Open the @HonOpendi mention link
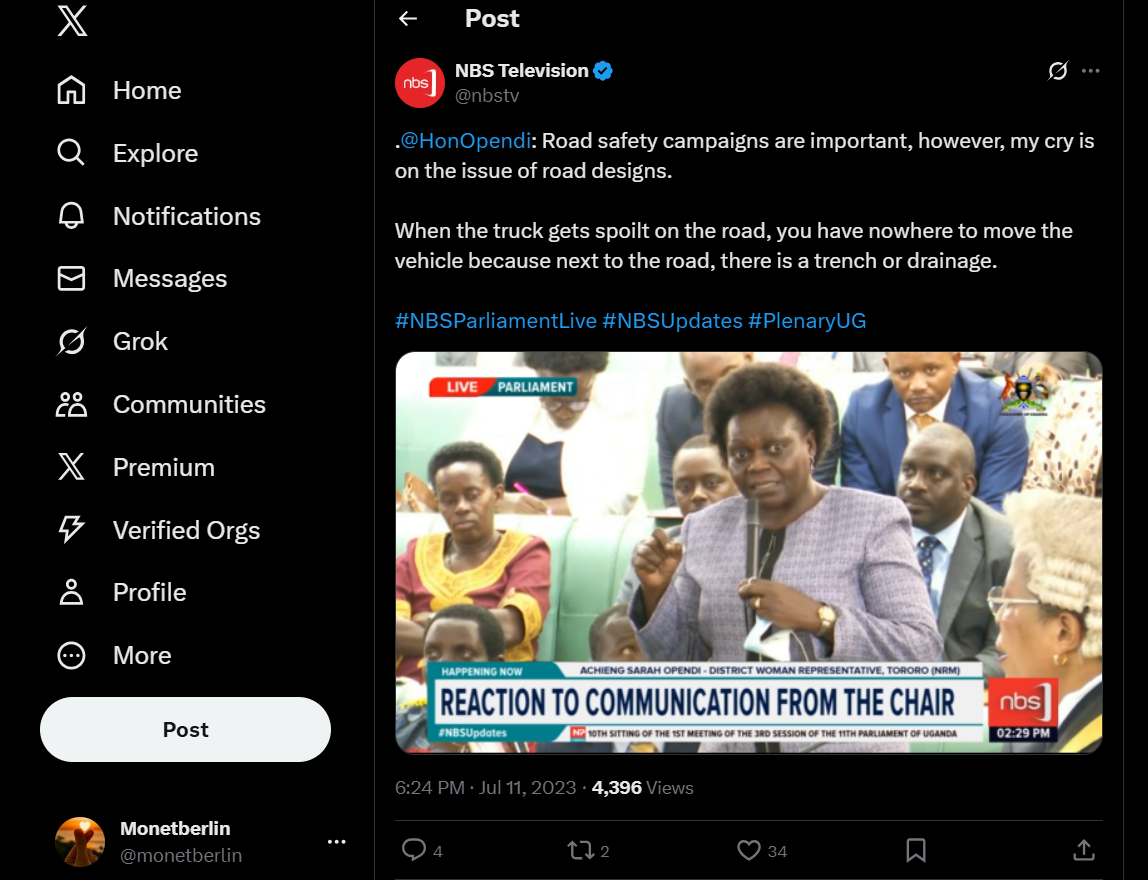 465,141
